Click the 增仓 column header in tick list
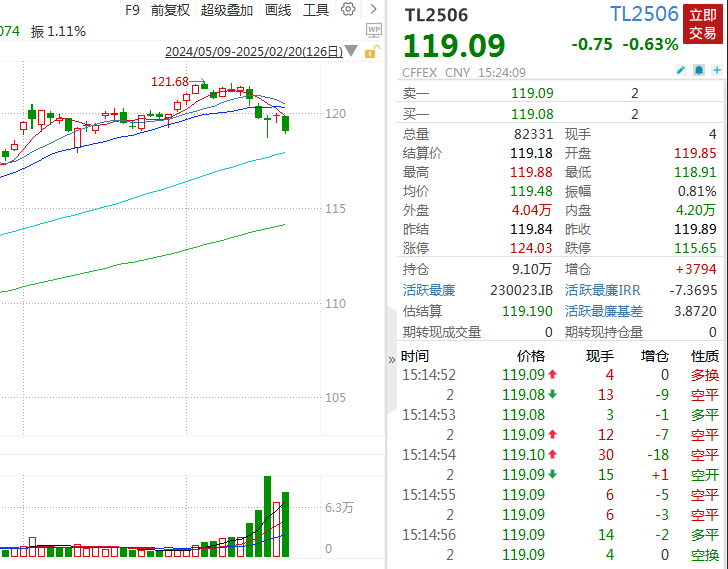Image resolution: width=728 pixels, height=569 pixels. 655,356
